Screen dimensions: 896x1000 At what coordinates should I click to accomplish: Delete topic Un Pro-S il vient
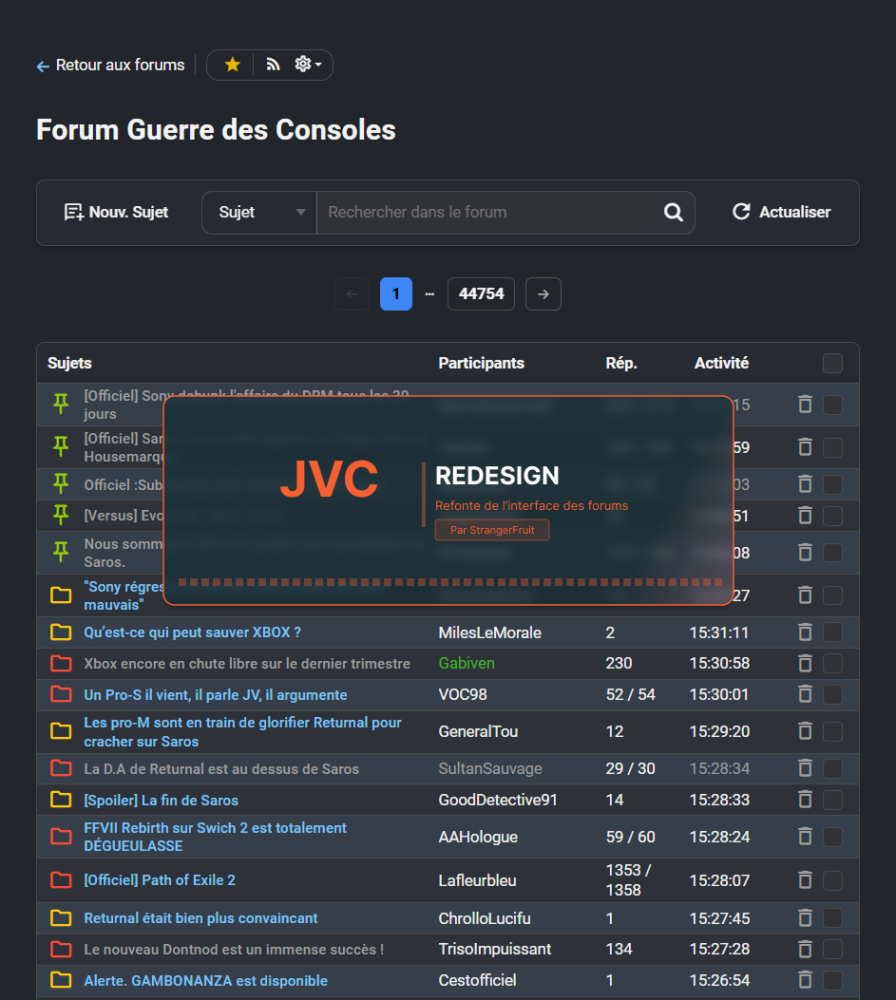(805, 695)
